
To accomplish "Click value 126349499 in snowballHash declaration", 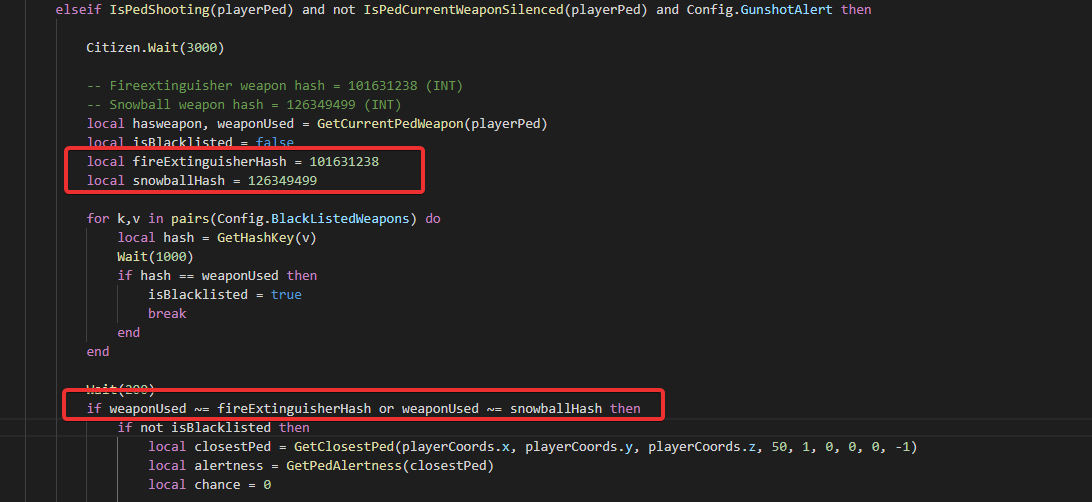I will pyautogui.click(x=282, y=181).
